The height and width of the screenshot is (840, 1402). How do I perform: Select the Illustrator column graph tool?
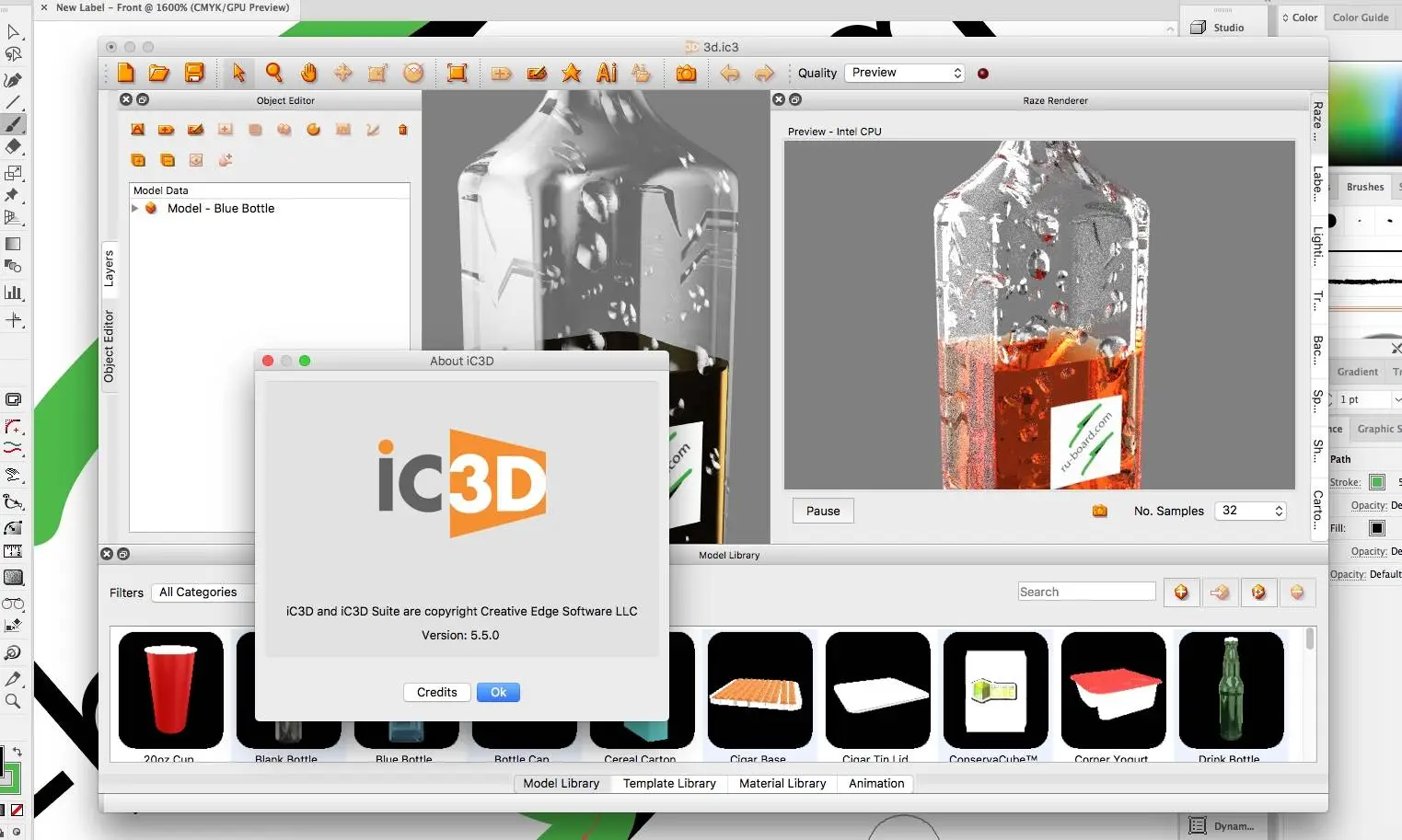click(13, 293)
